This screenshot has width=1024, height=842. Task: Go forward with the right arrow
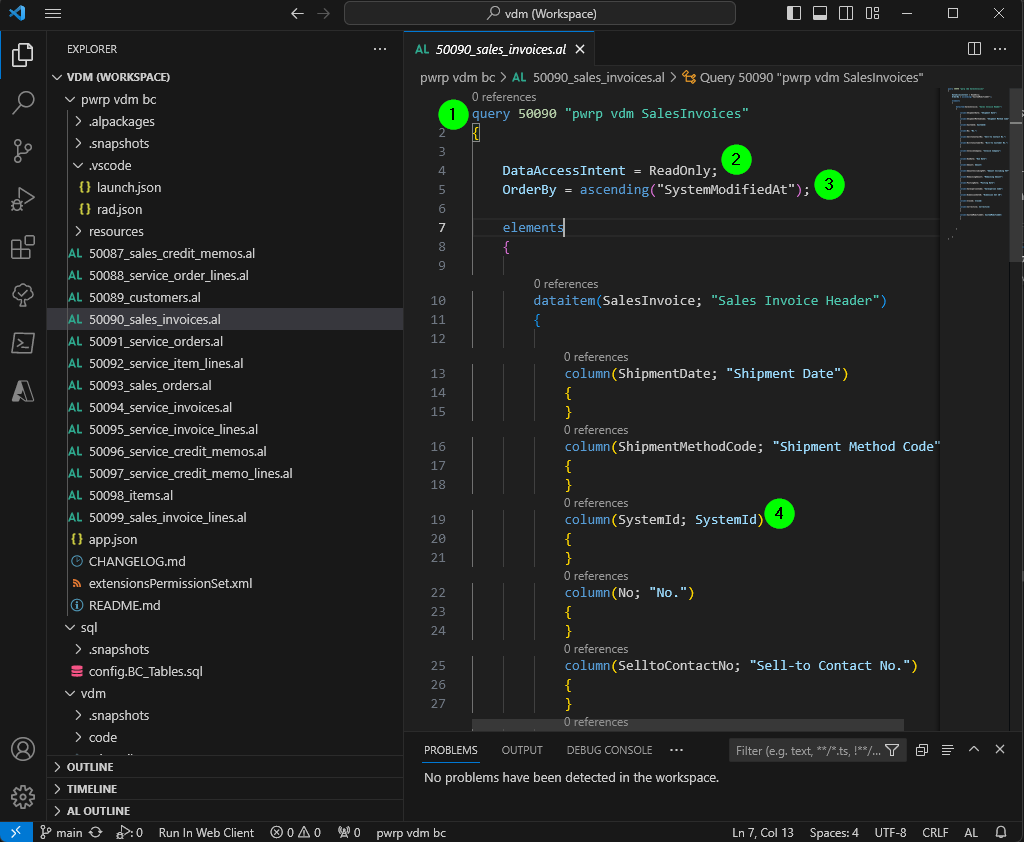pos(323,14)
